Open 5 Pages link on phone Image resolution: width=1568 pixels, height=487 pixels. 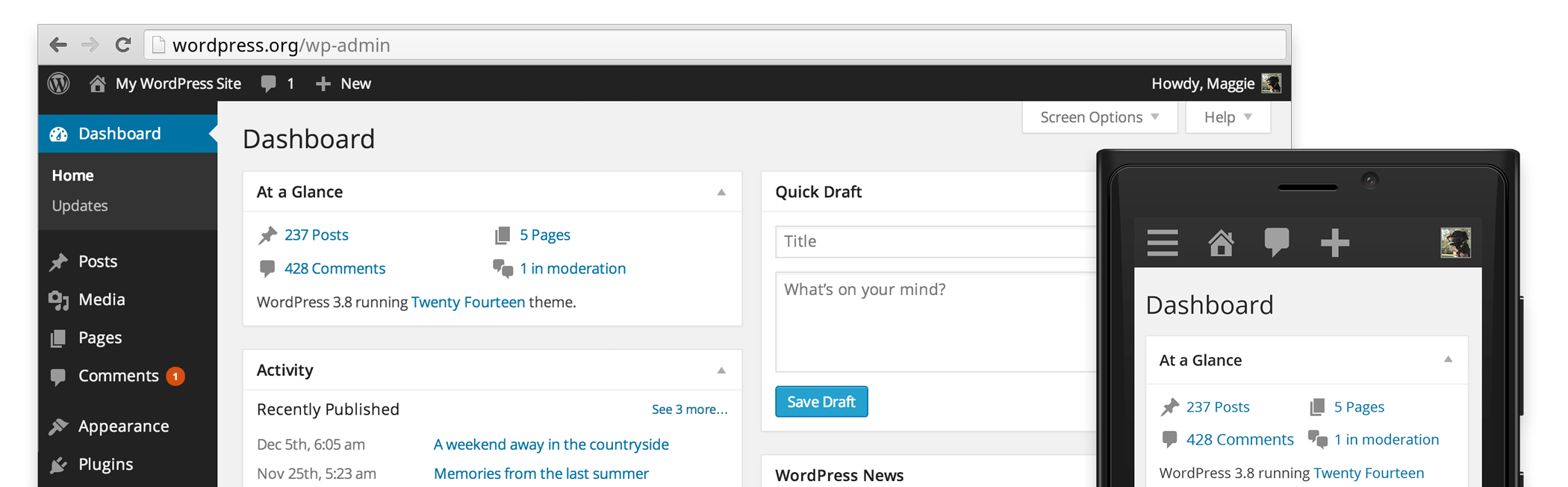pos(1359,407)
